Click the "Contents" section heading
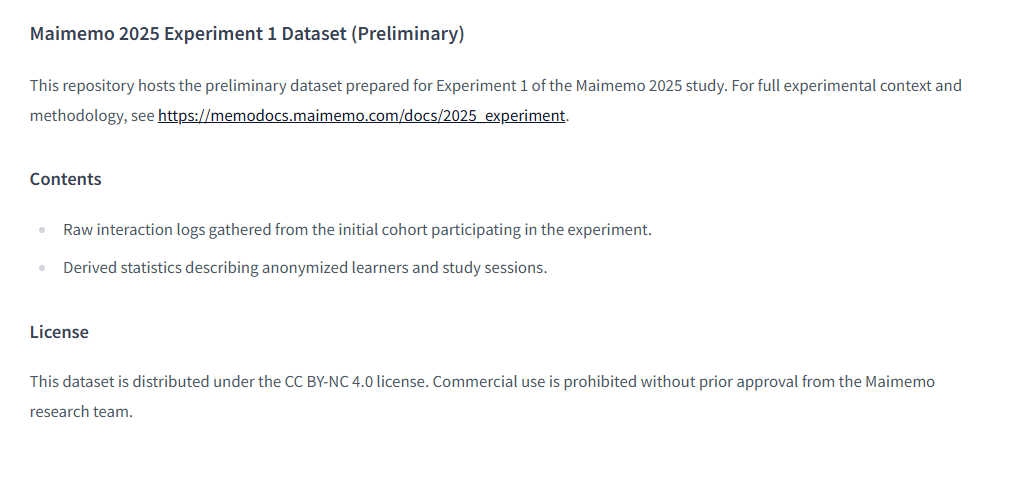 66,179
